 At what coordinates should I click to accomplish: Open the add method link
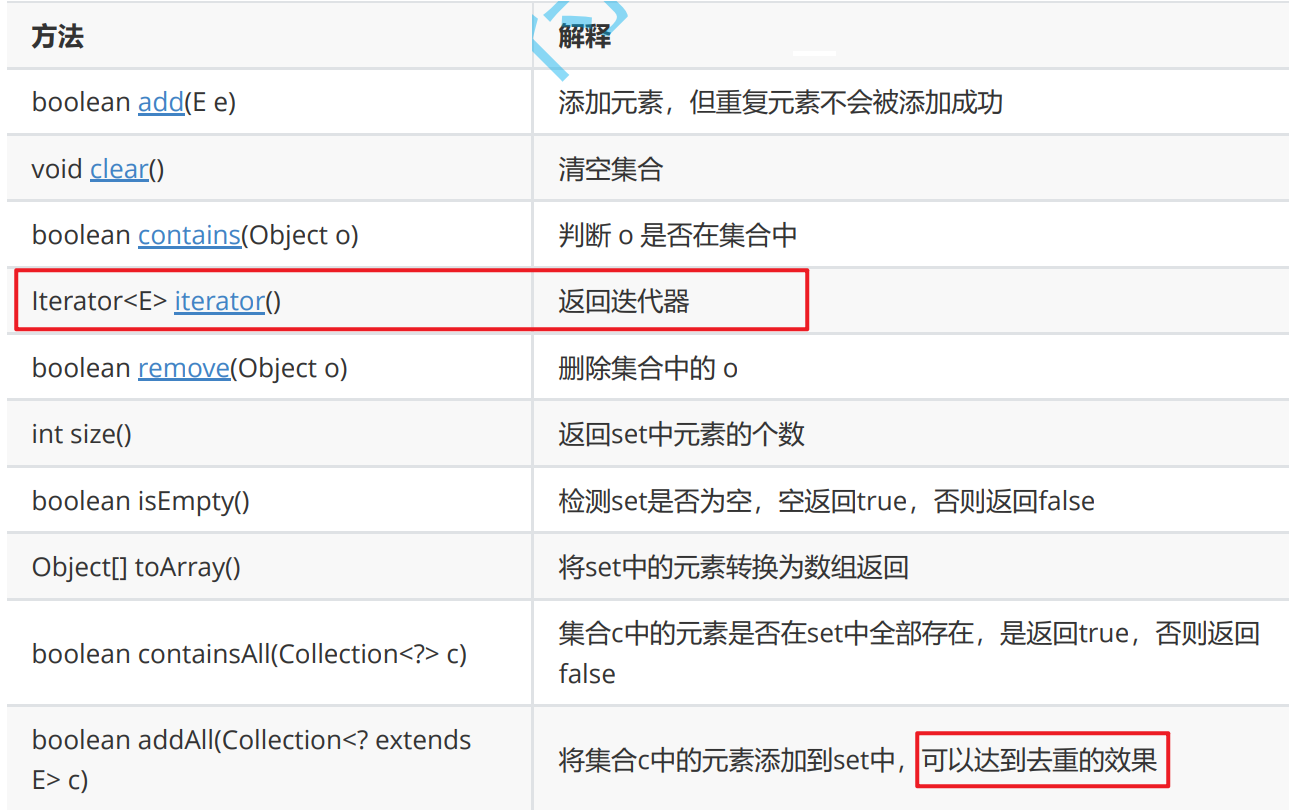tap(161, 102)
